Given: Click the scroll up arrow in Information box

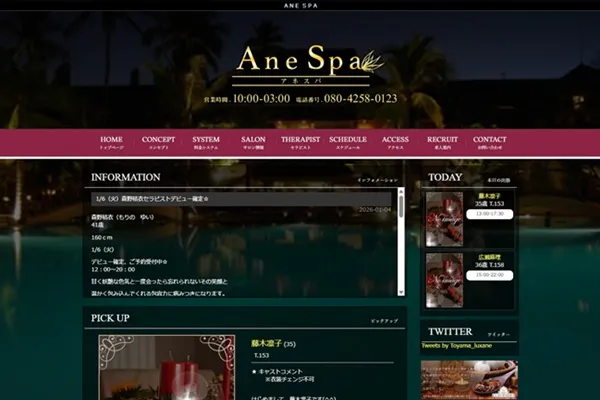Looking at the screenshot, I should click(401, 195).
